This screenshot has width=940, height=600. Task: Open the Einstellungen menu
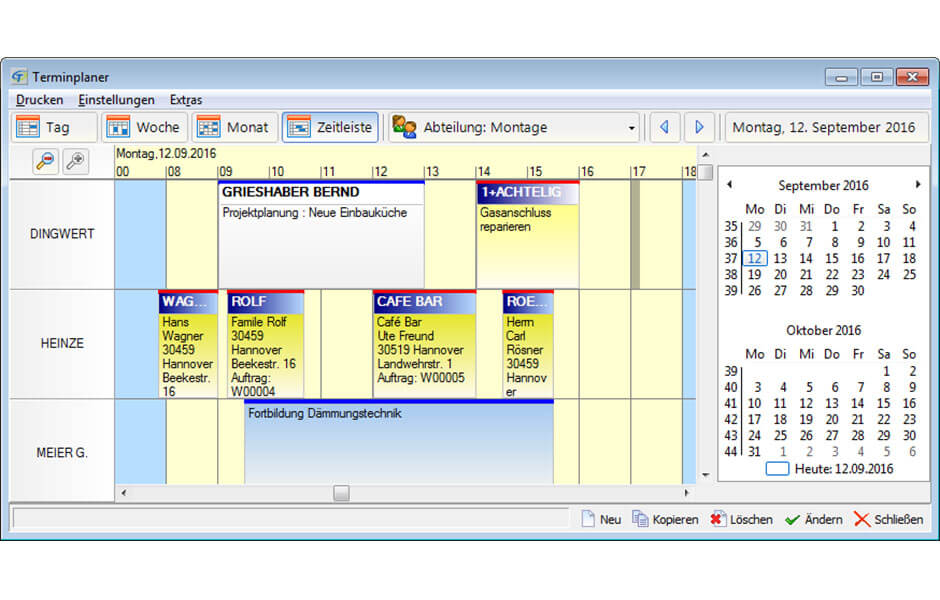click(116, 100)
